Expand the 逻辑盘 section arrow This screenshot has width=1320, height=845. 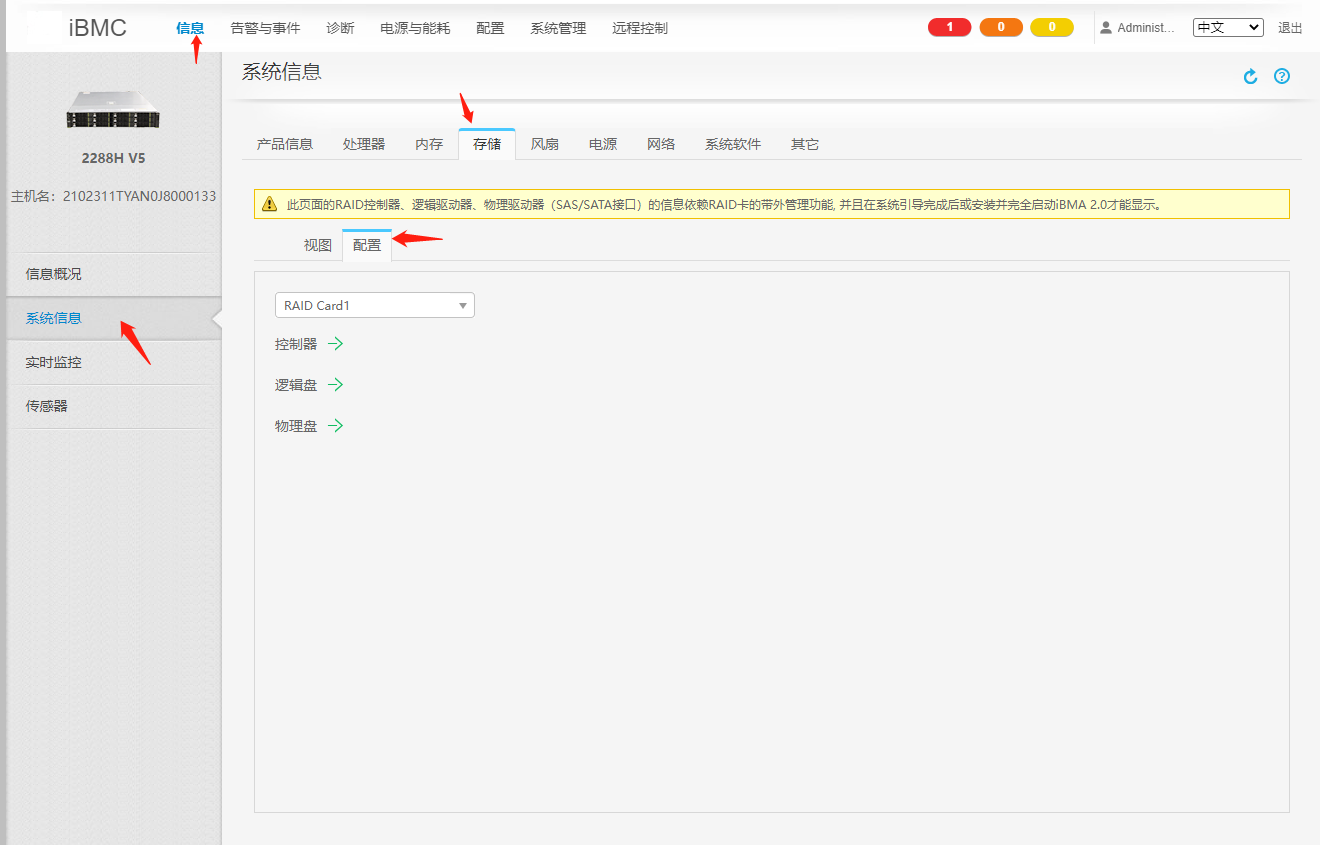pyautogui.click(x=336, y=385)
